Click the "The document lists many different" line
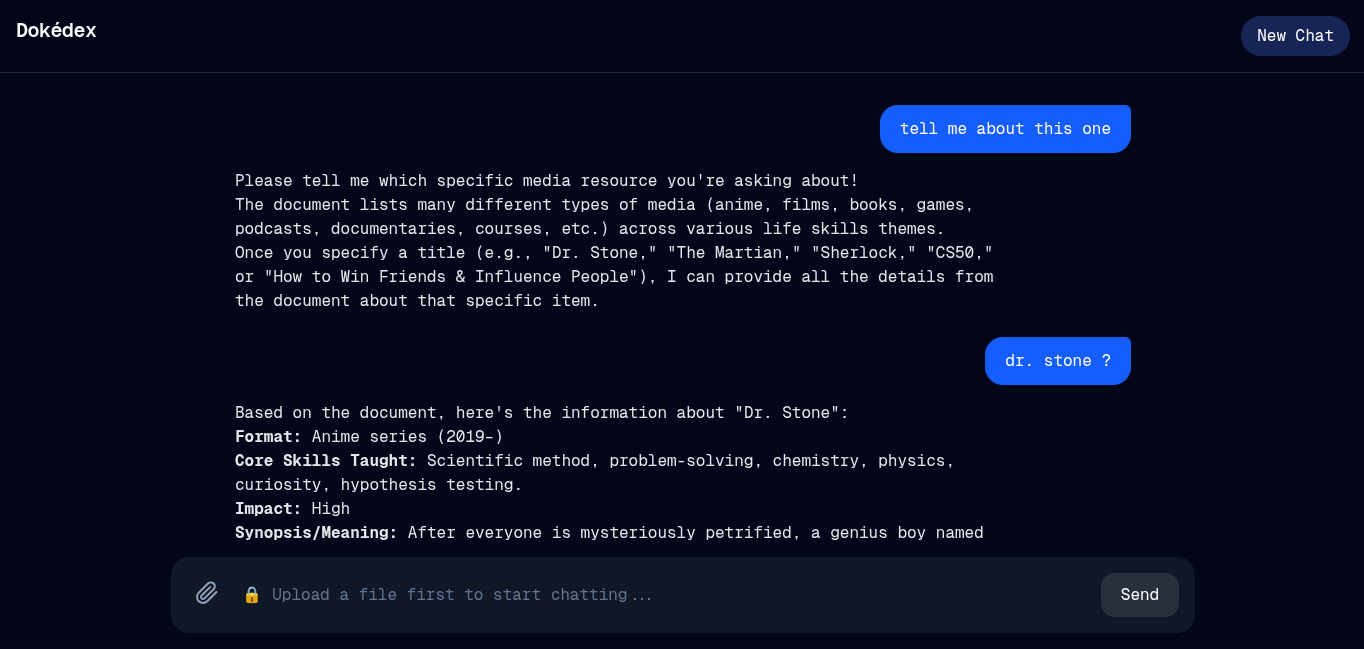1364x649 pixels. click(x=604, y=205)
